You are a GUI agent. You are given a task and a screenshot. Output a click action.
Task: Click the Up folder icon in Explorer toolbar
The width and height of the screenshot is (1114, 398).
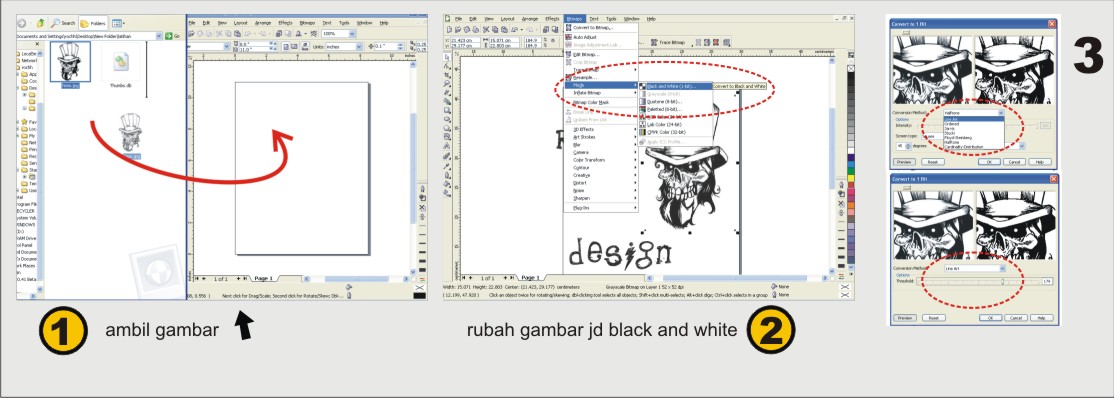[40, 23]
